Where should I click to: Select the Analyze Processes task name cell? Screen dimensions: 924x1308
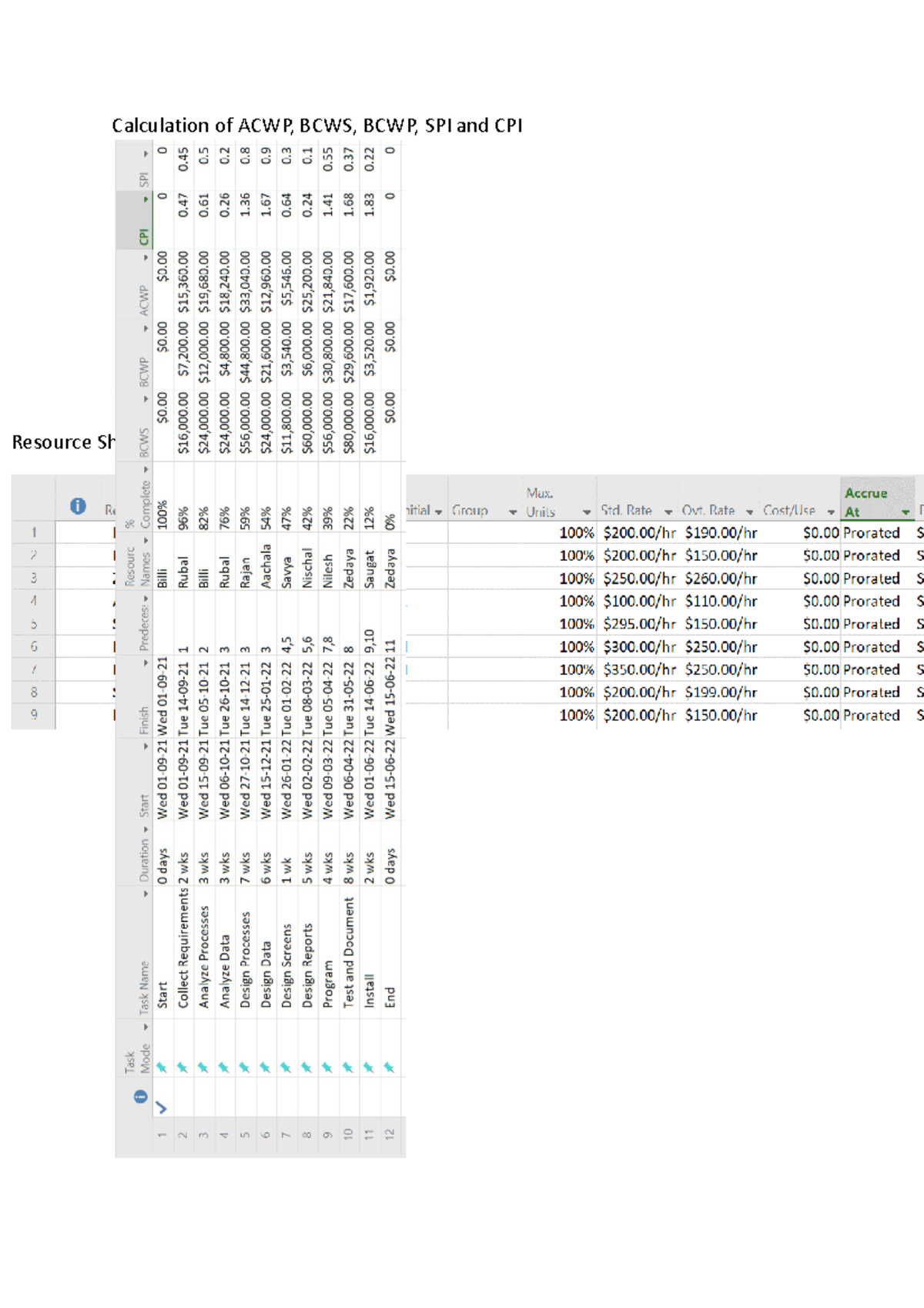pos(203,955)
